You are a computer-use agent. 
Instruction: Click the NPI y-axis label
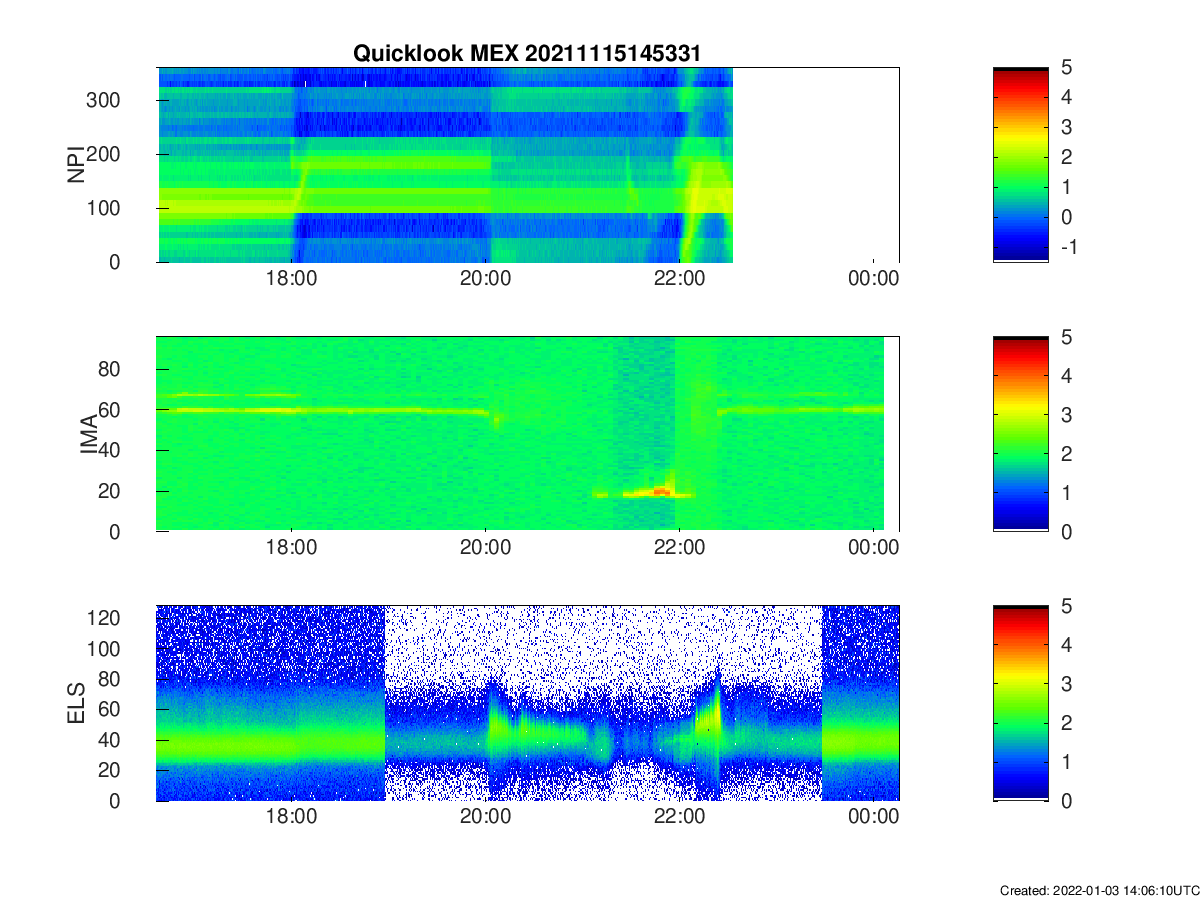(75, 165)
